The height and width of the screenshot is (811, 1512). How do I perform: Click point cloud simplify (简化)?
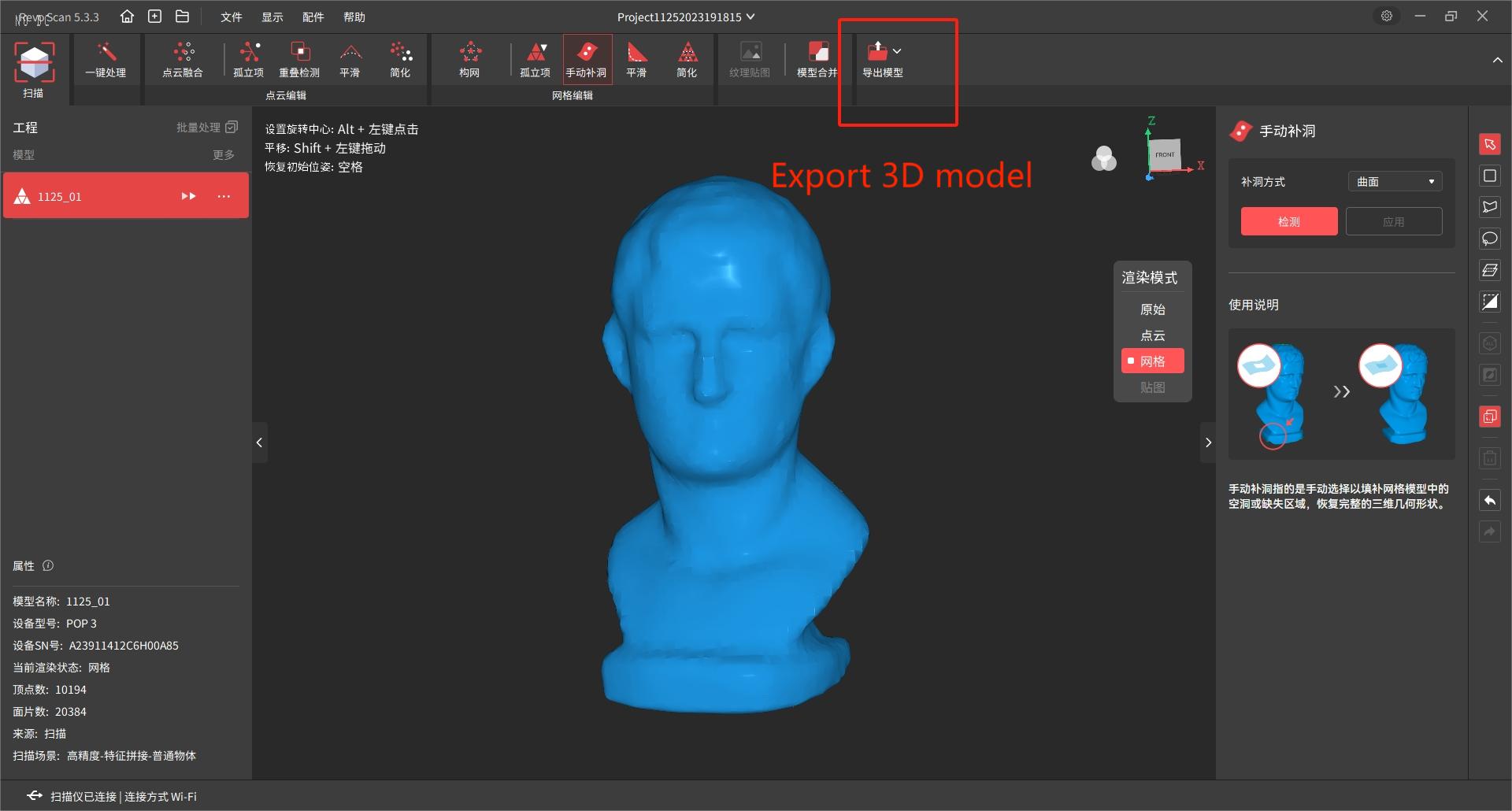[400, 61]
